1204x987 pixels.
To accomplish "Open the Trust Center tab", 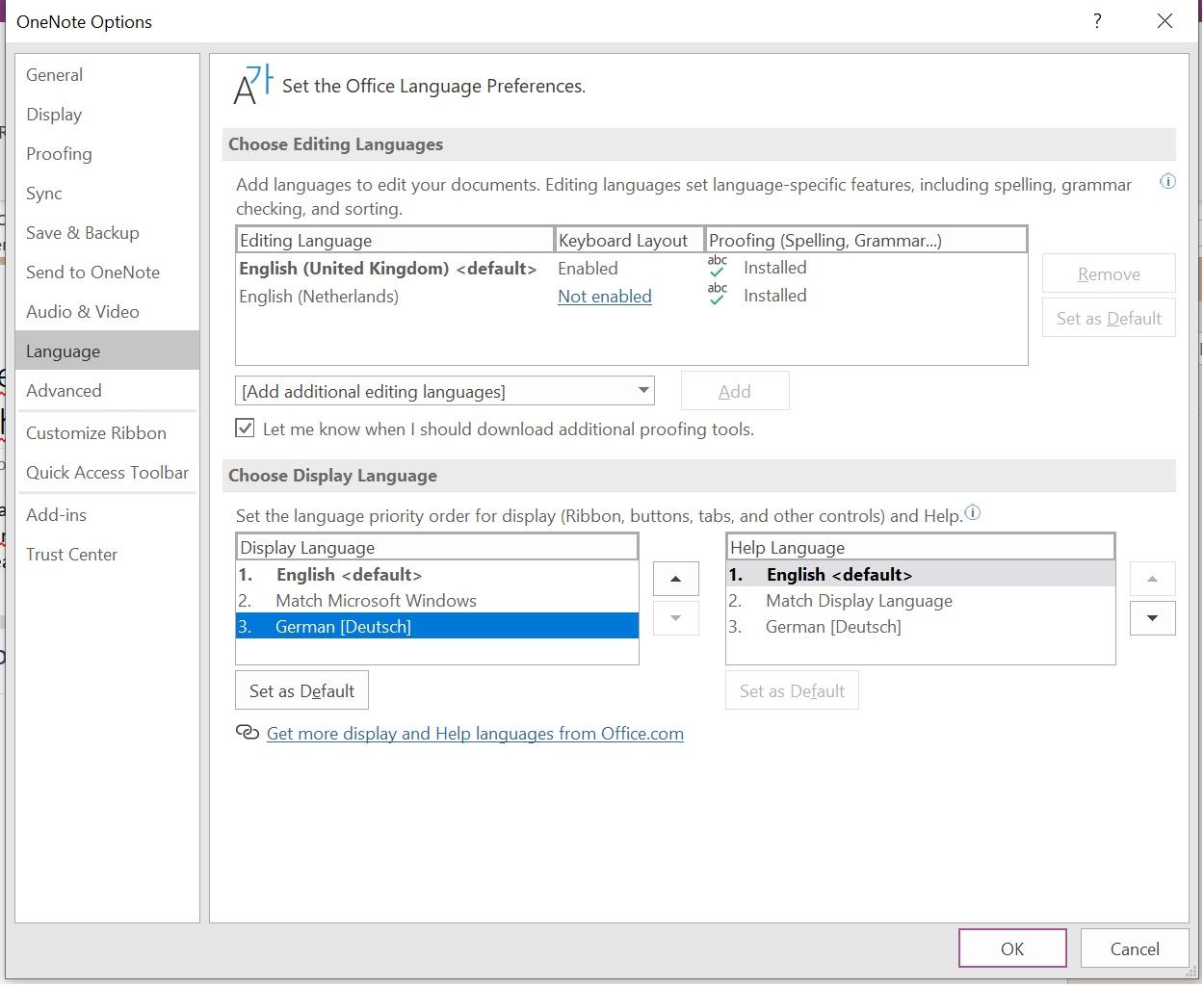I will click(107, 554).
